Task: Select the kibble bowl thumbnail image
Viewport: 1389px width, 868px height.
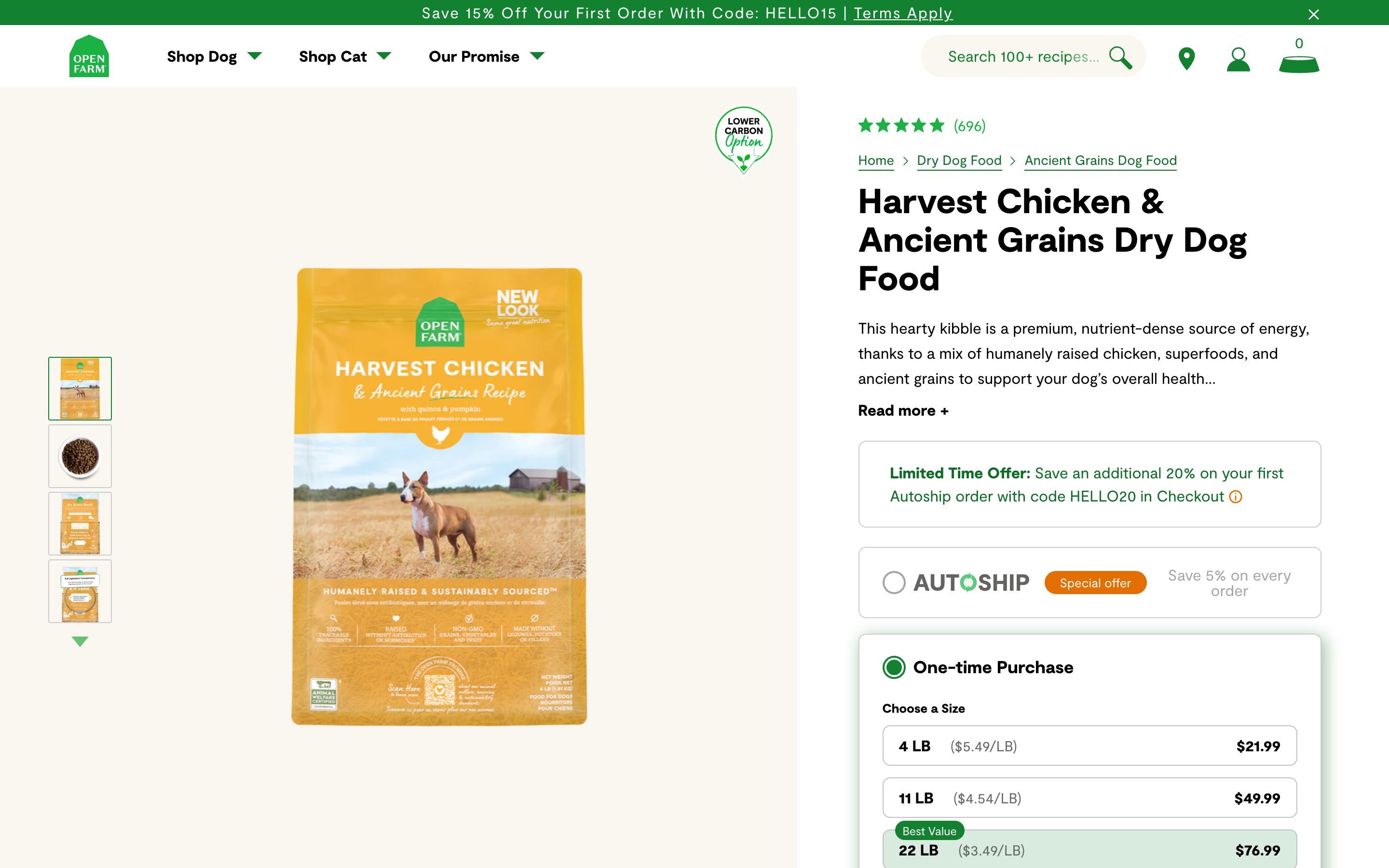Action: 80,456
